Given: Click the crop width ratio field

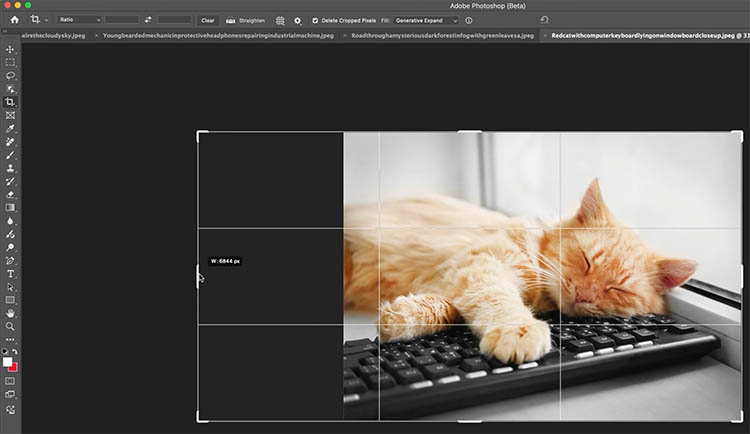Looking at the screenshot, I should click(x=122, y=20).
